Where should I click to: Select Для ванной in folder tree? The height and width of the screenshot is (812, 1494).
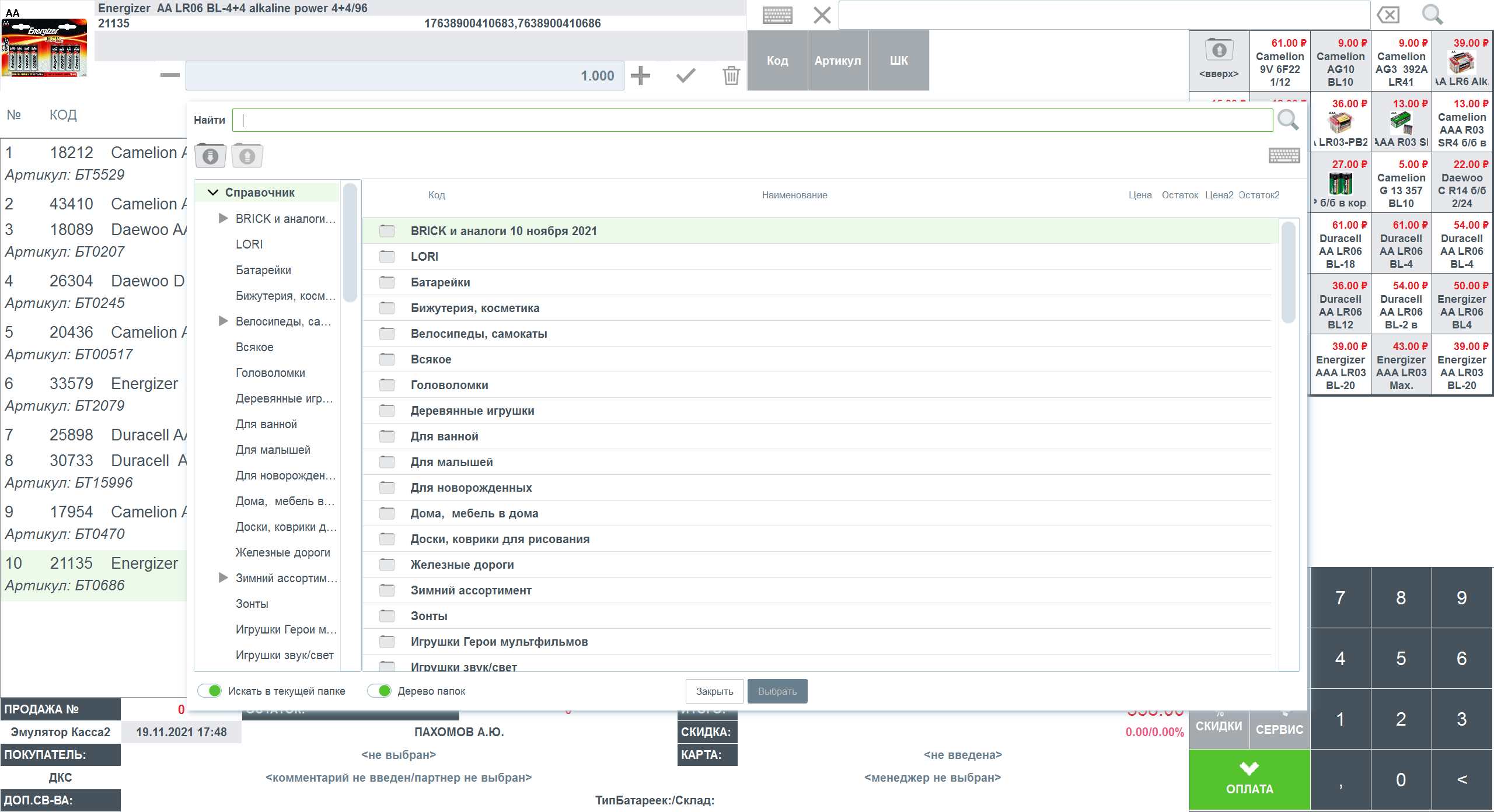266,424
